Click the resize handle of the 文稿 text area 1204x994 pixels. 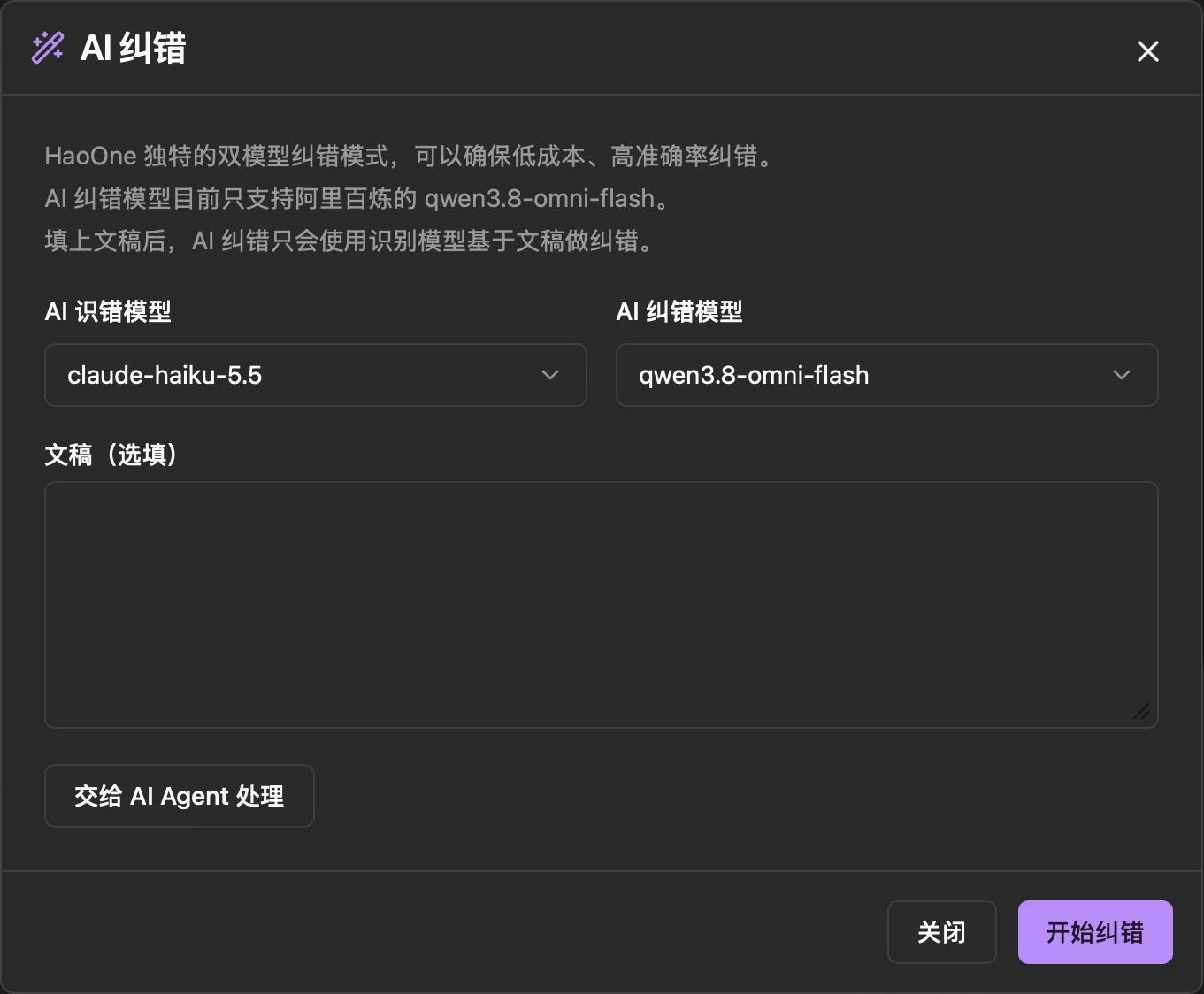[1142, 712]
